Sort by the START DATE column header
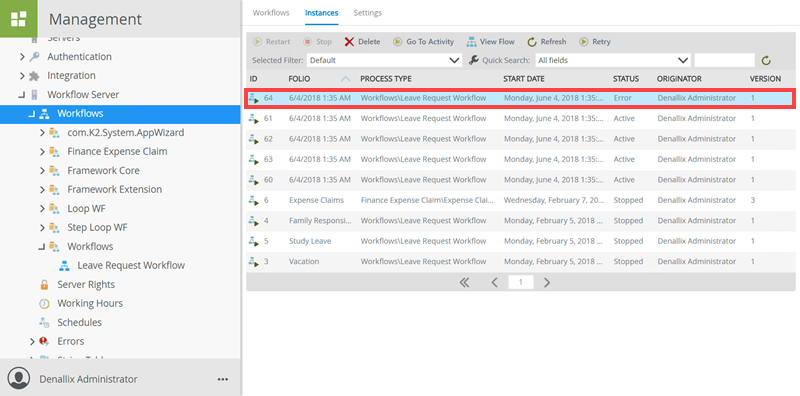Screen dimensions: 800x396 523,79
